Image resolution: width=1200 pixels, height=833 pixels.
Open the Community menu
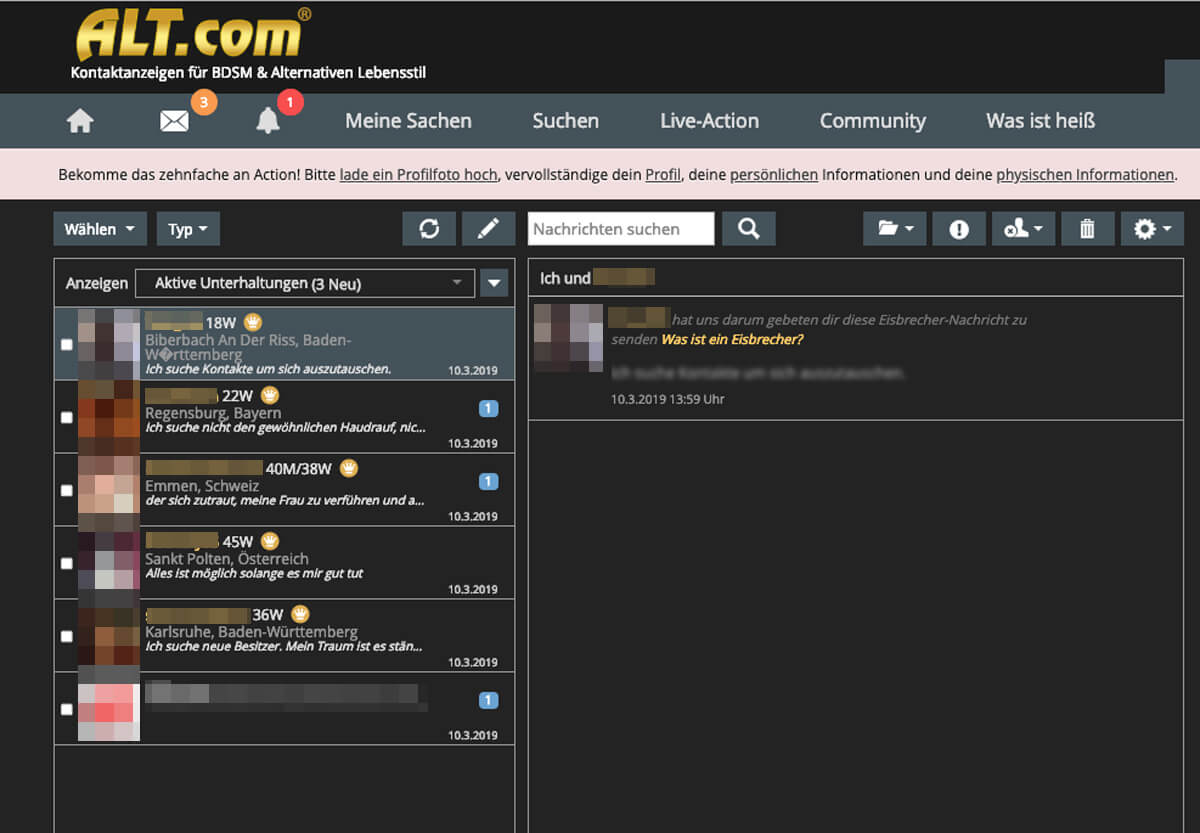click(x=873, y=121)
